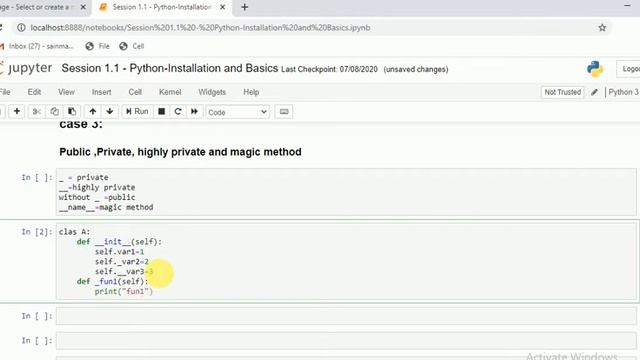Move selected cell up arrow

(x=93, y=111)
